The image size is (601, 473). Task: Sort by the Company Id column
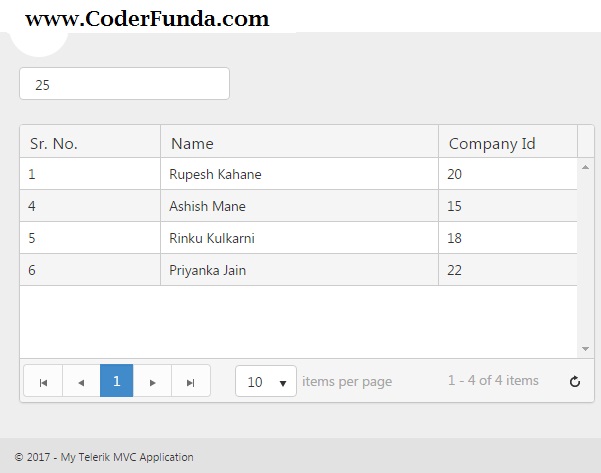click(x=492, y=143)
